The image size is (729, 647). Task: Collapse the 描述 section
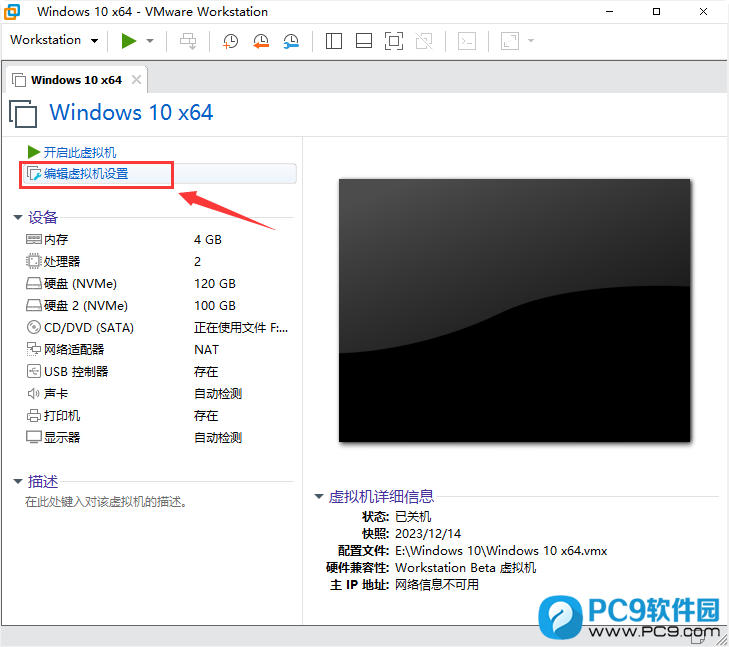coord(18,481)
